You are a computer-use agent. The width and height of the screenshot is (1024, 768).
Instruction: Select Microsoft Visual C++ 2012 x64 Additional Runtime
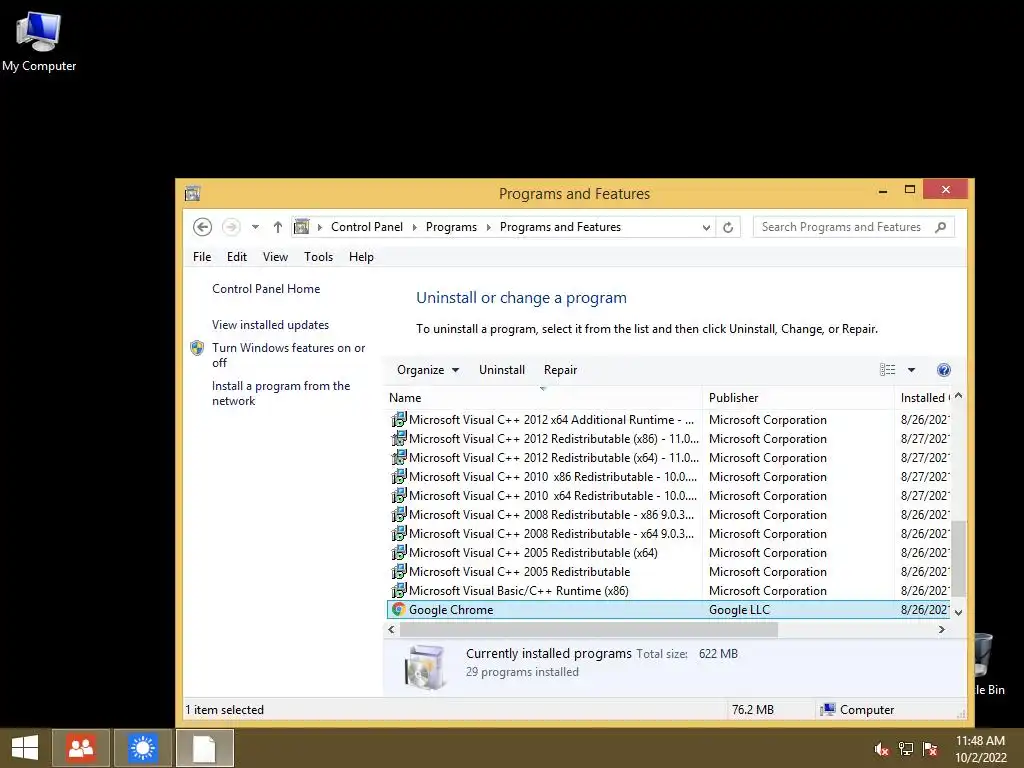[669, 420]
